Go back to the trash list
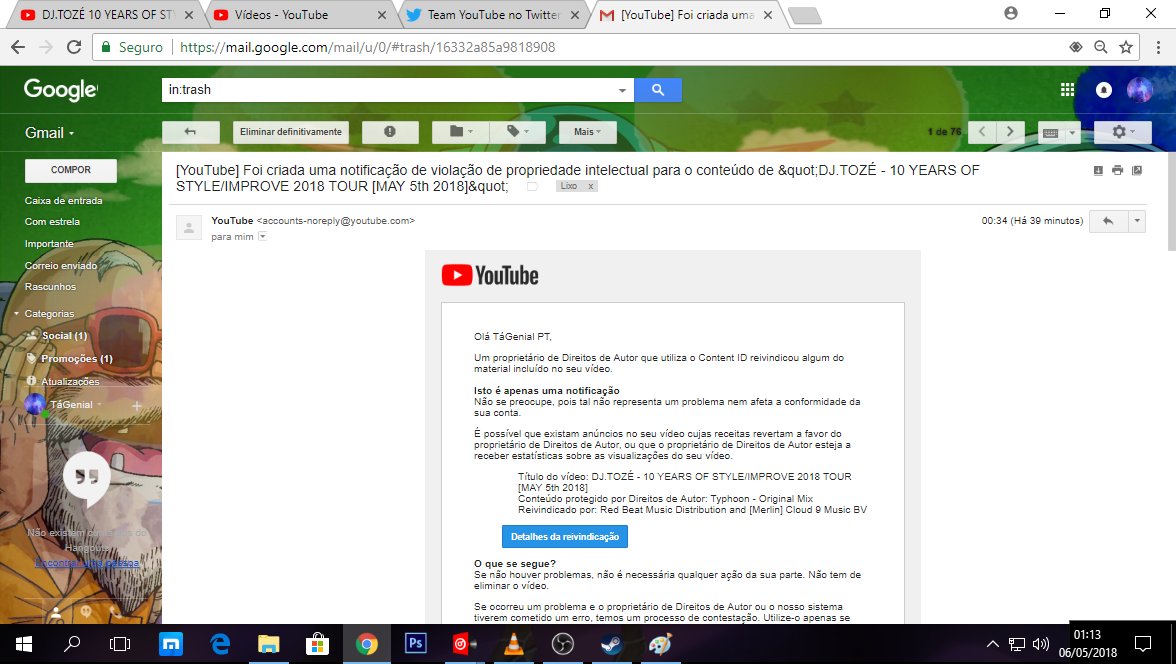Viewport: 1176px width, 664px height. (190, 132)
